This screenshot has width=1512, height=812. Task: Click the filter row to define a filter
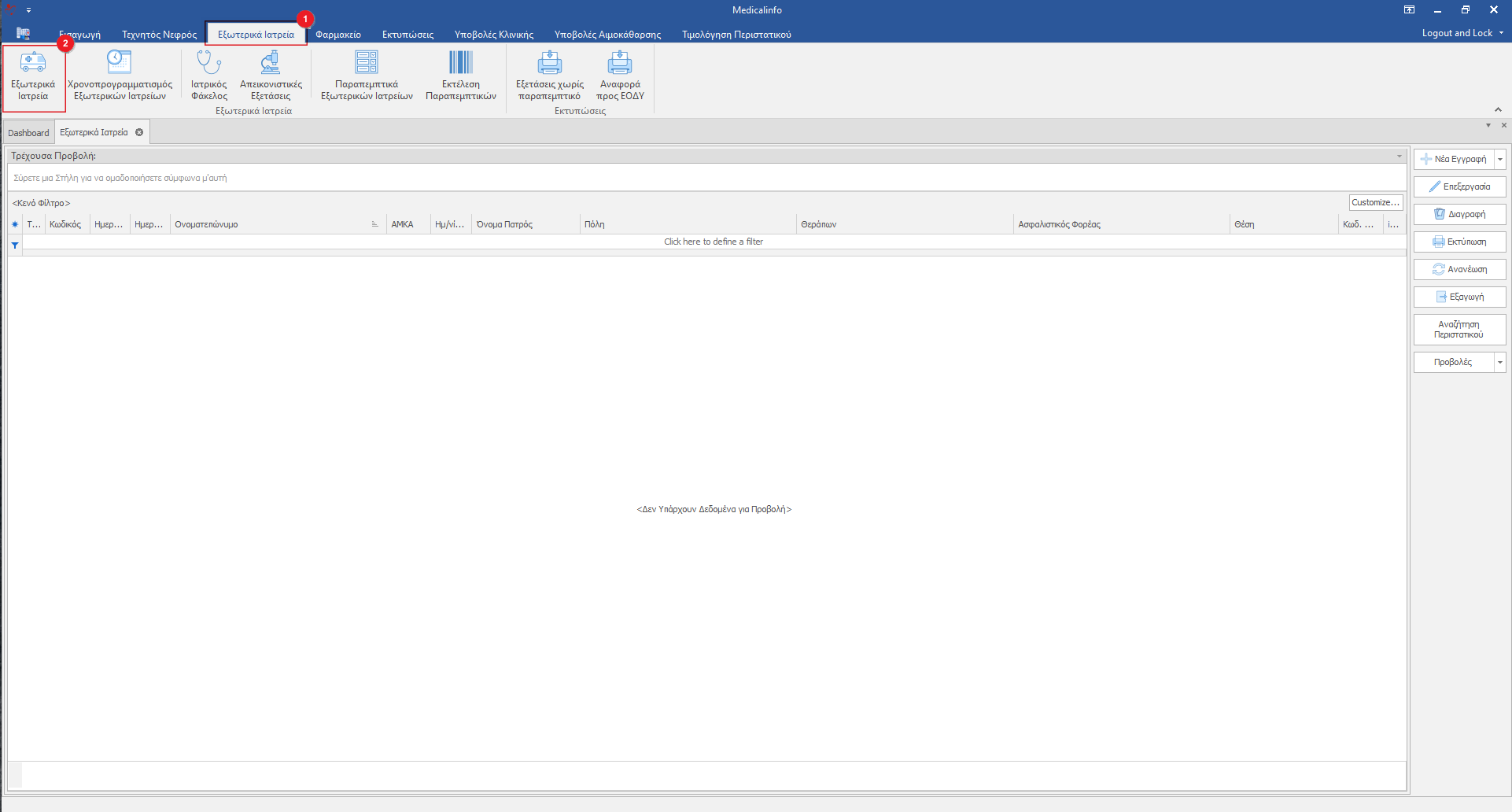click(713, 242)
